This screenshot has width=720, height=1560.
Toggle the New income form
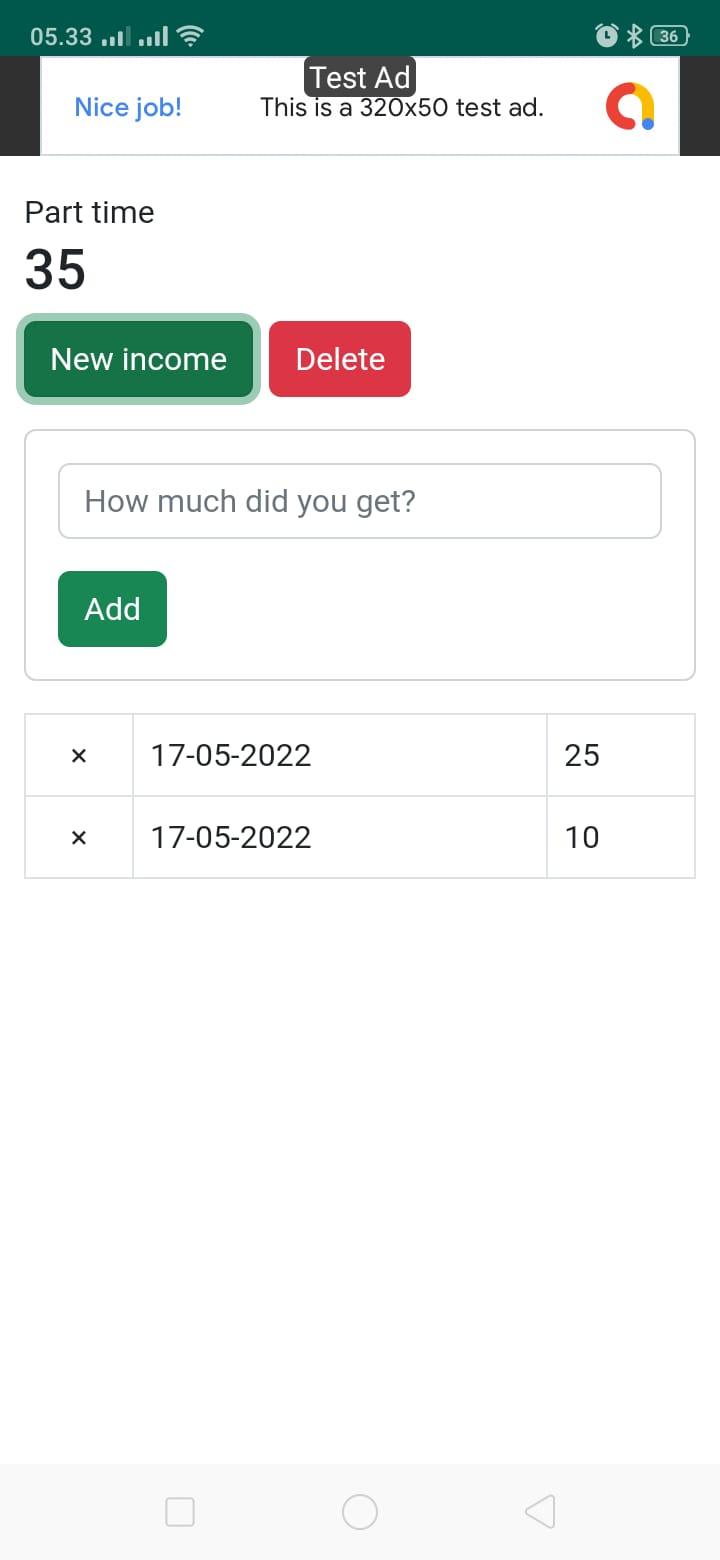[x=139, y=359]
